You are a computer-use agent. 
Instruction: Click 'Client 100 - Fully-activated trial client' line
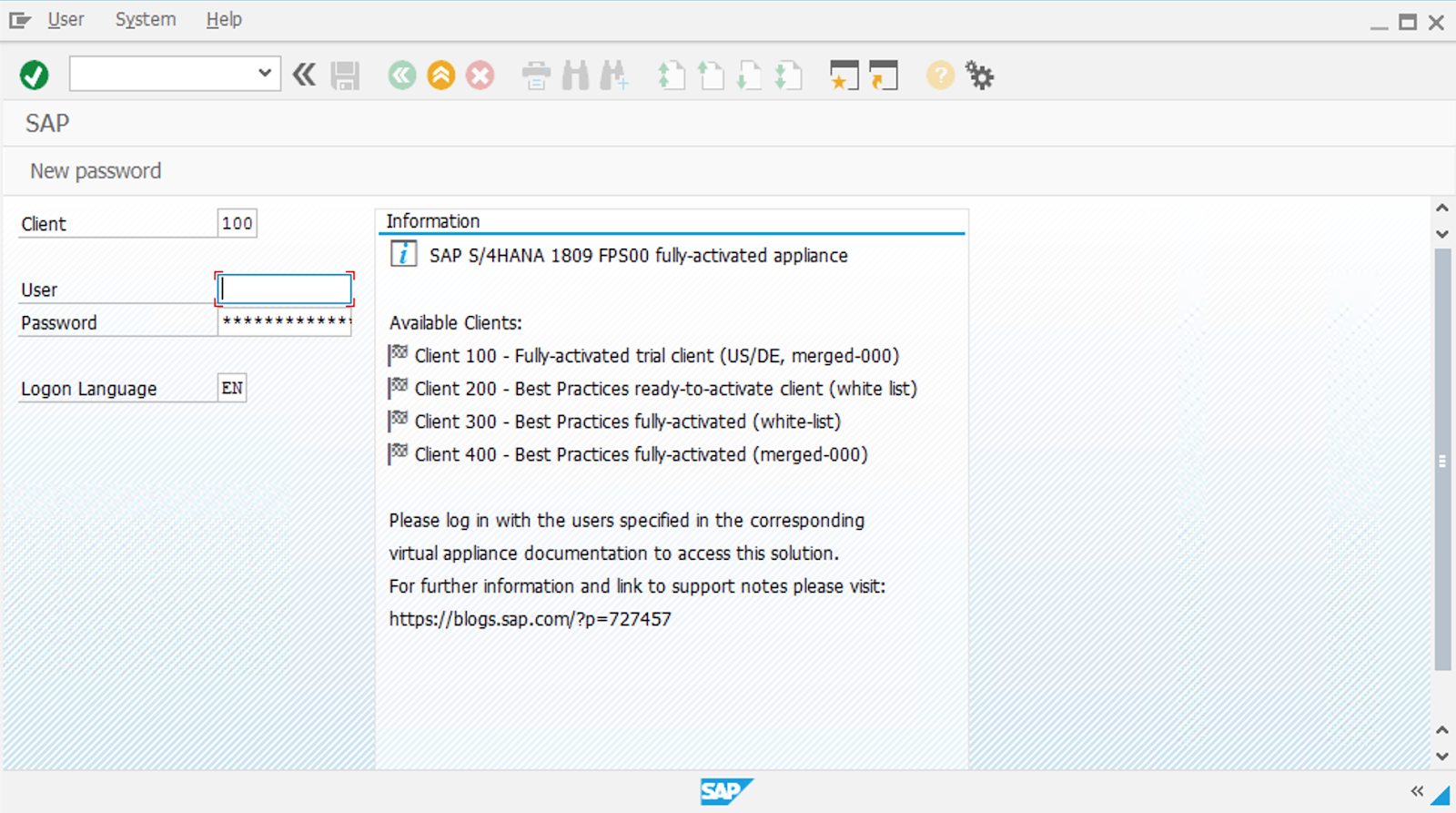(657, 355)
